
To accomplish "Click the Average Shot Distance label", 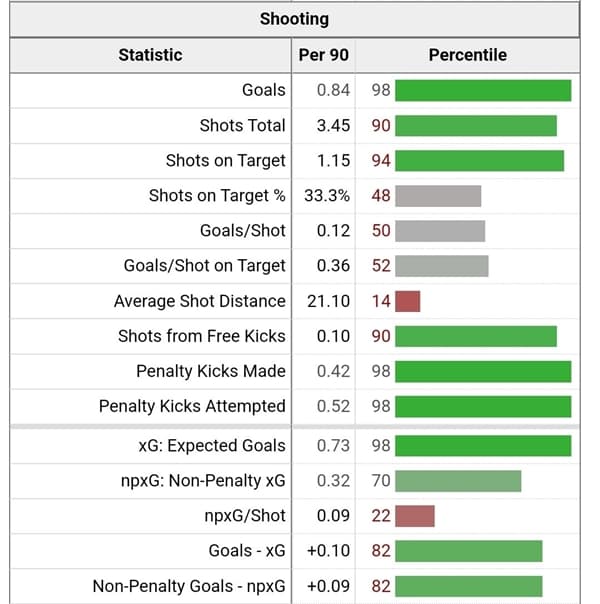I will (200, 301).
